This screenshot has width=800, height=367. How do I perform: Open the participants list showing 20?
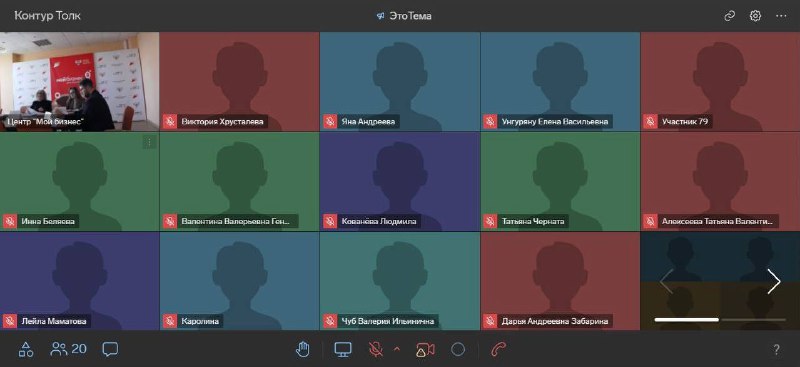tap(68, 349)
